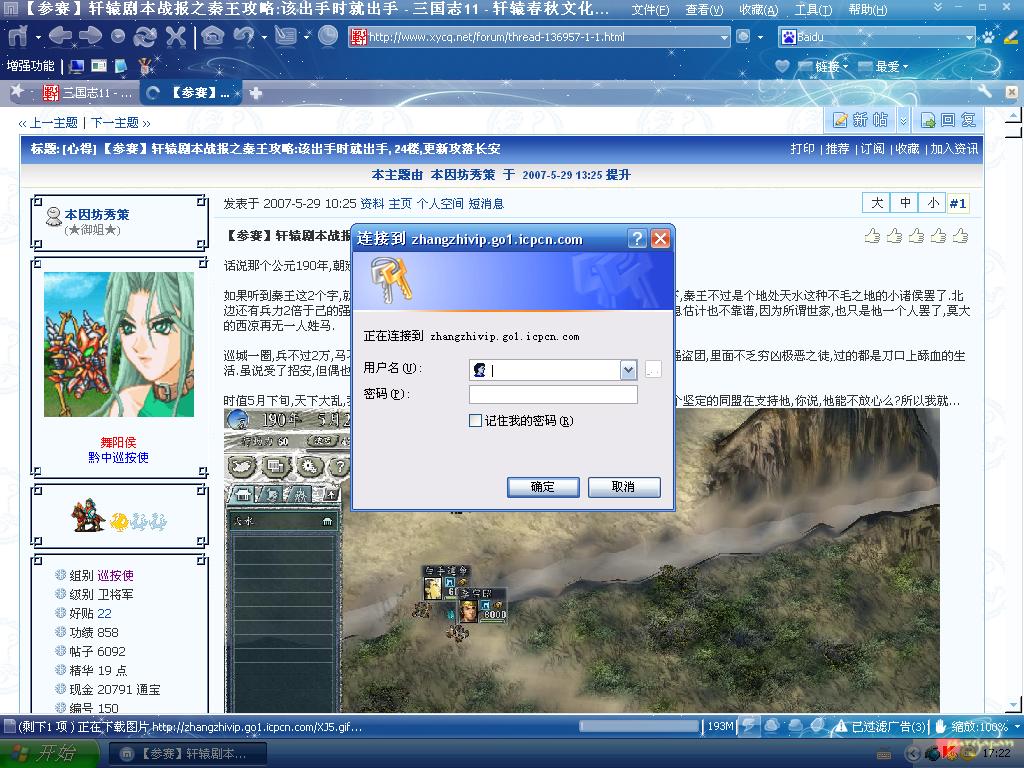Expand the username combo box arrow
The image size is (1024, 768).
pos(628,370)
